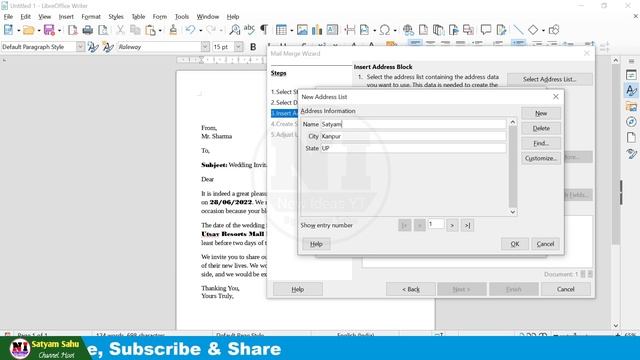The height and width of the screenshot is (360, 640).
Task: Click OK in New Address List dialog
Action: click(x=515, y=244)
